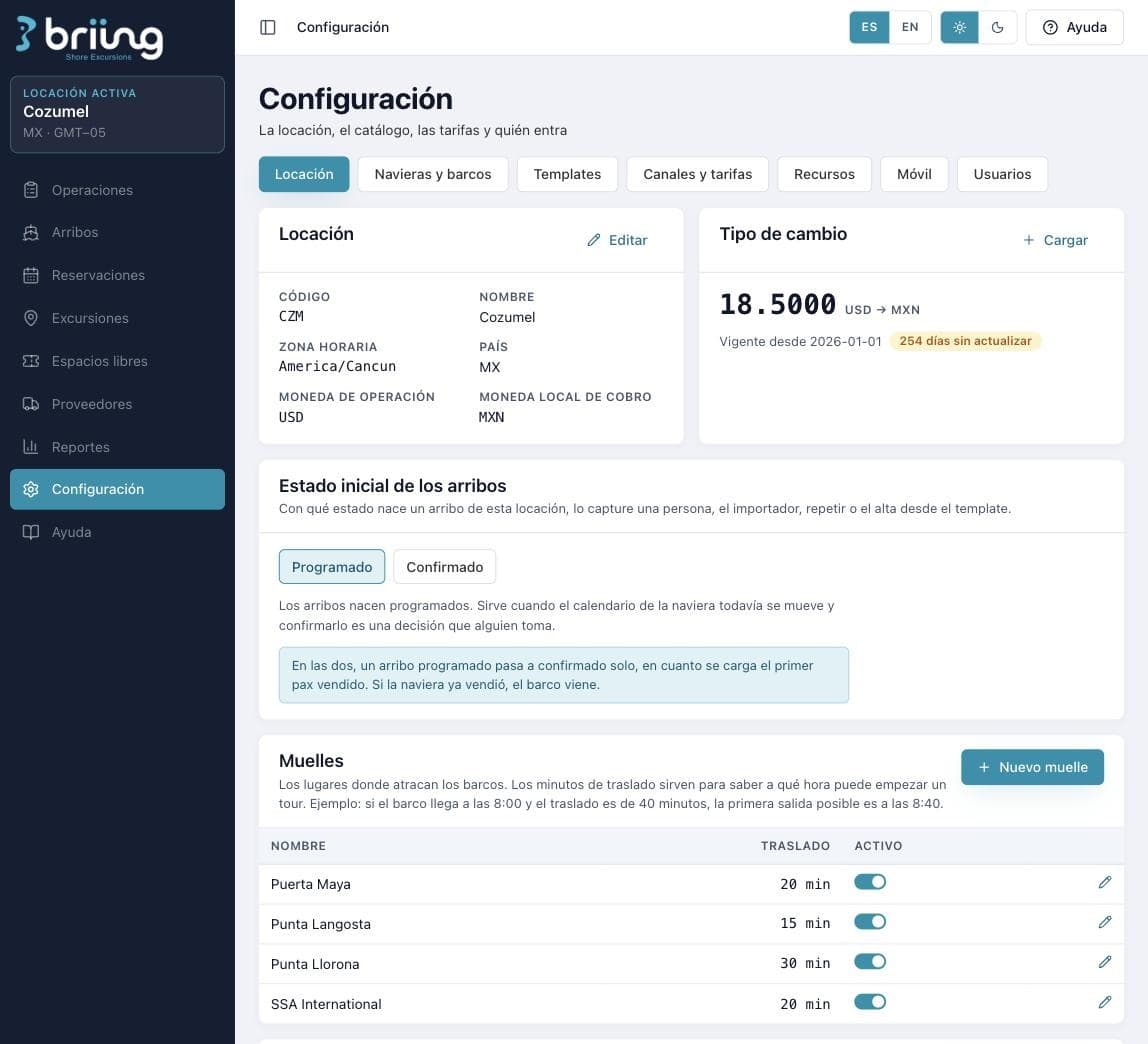The image size is (1148, 1044).
Task: Switch to Canales y tarifas tab
Action: pos(698,174)
